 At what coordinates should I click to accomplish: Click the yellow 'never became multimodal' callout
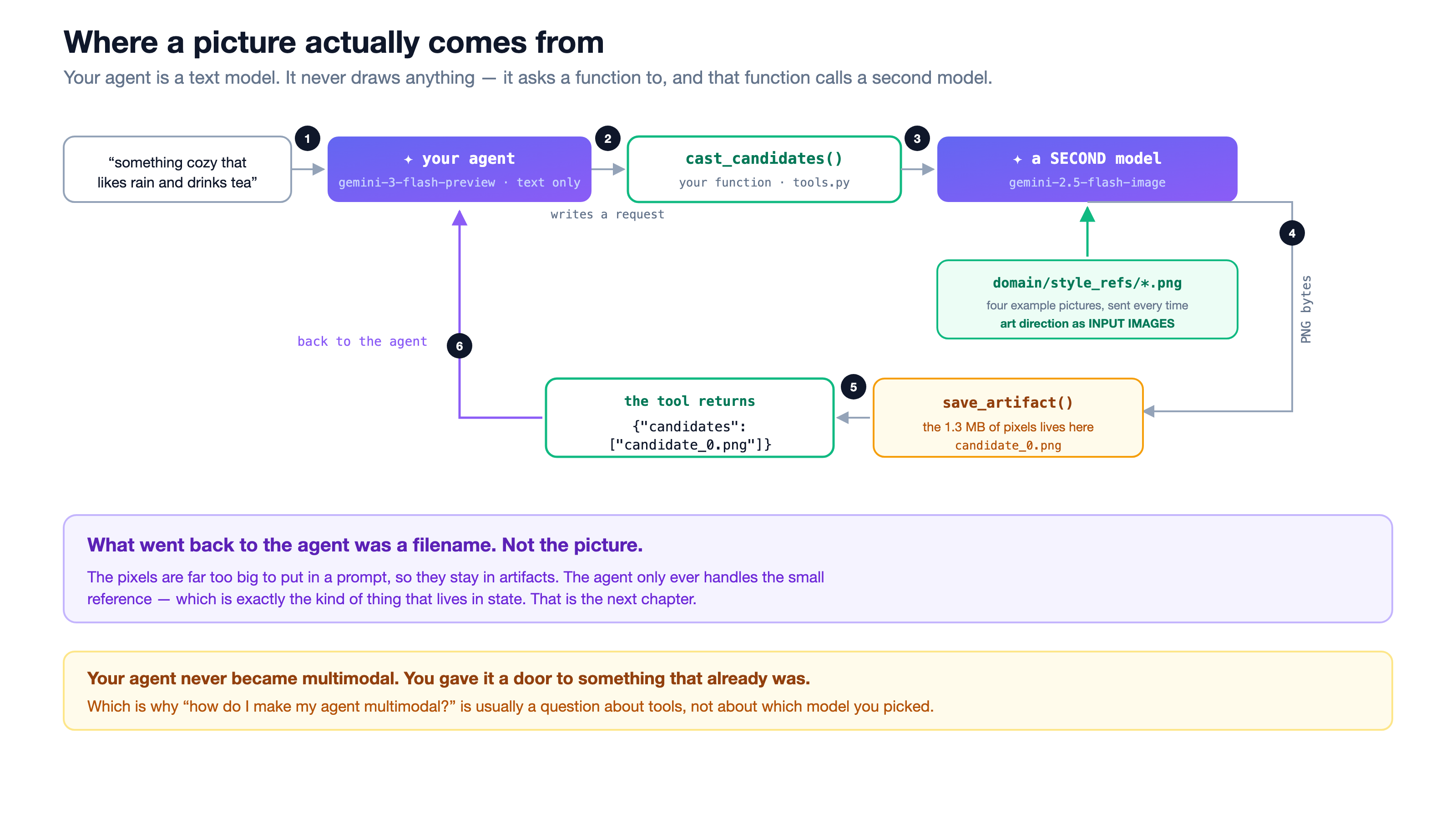click(x=728, y=691)
